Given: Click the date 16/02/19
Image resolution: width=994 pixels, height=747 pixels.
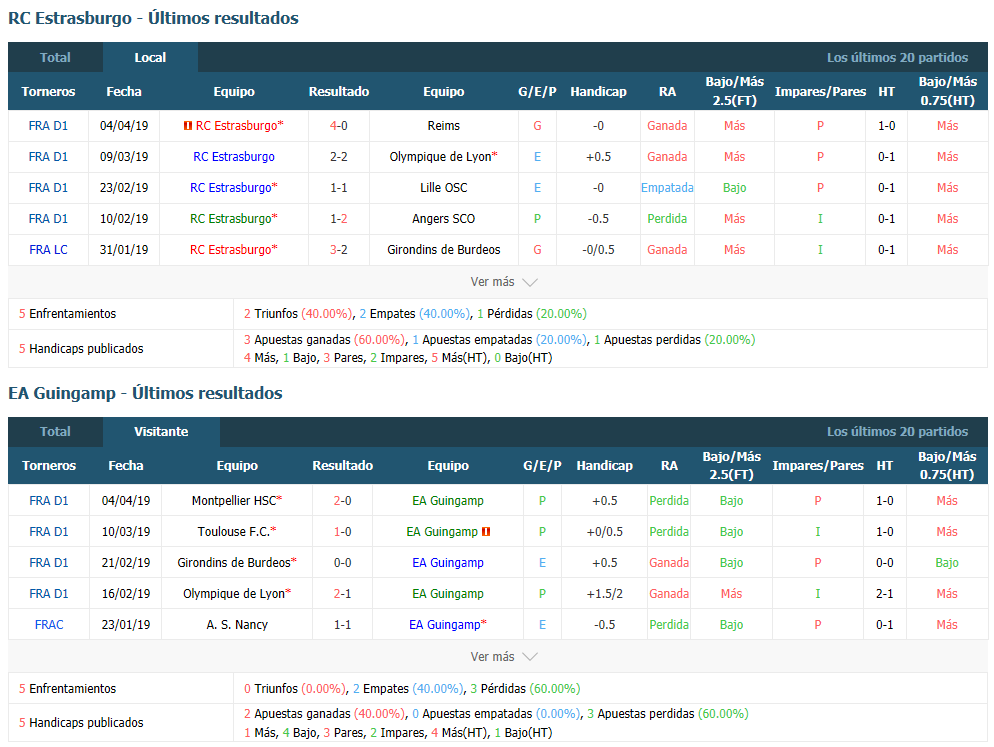Looking at the screenshot, I should (126, 594).
